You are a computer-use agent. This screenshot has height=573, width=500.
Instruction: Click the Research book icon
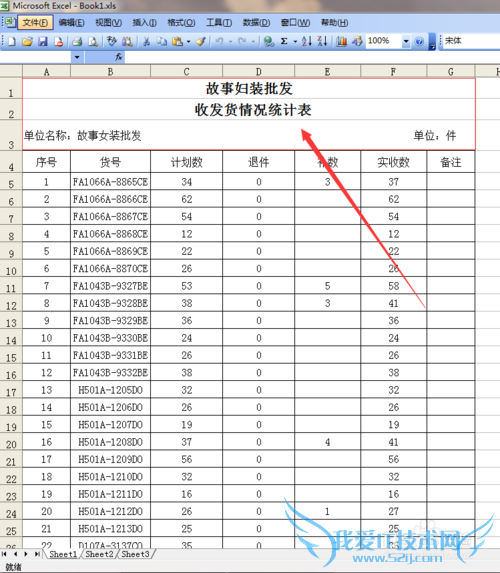[127, 41]
